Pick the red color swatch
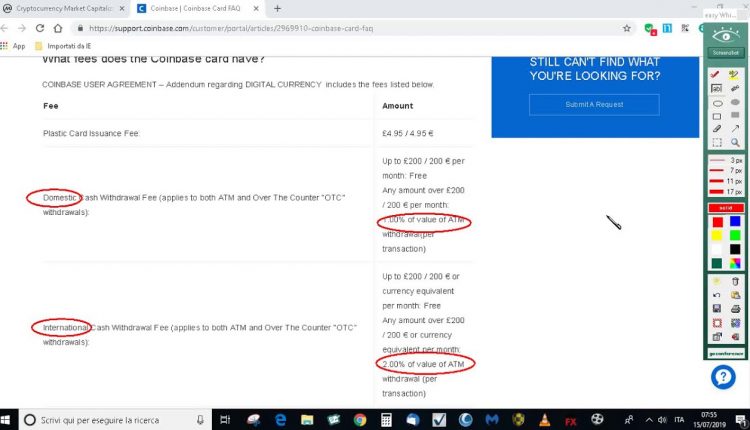 717,222
